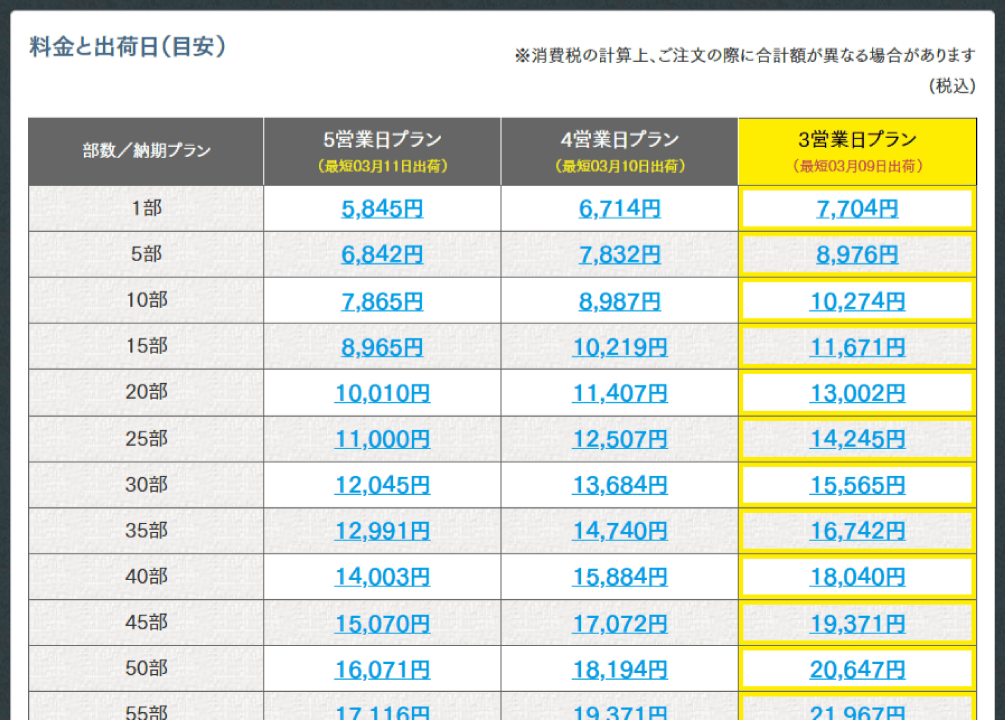Select 17,072円 for 45部

pyautogui.click(x=619, y=624)
